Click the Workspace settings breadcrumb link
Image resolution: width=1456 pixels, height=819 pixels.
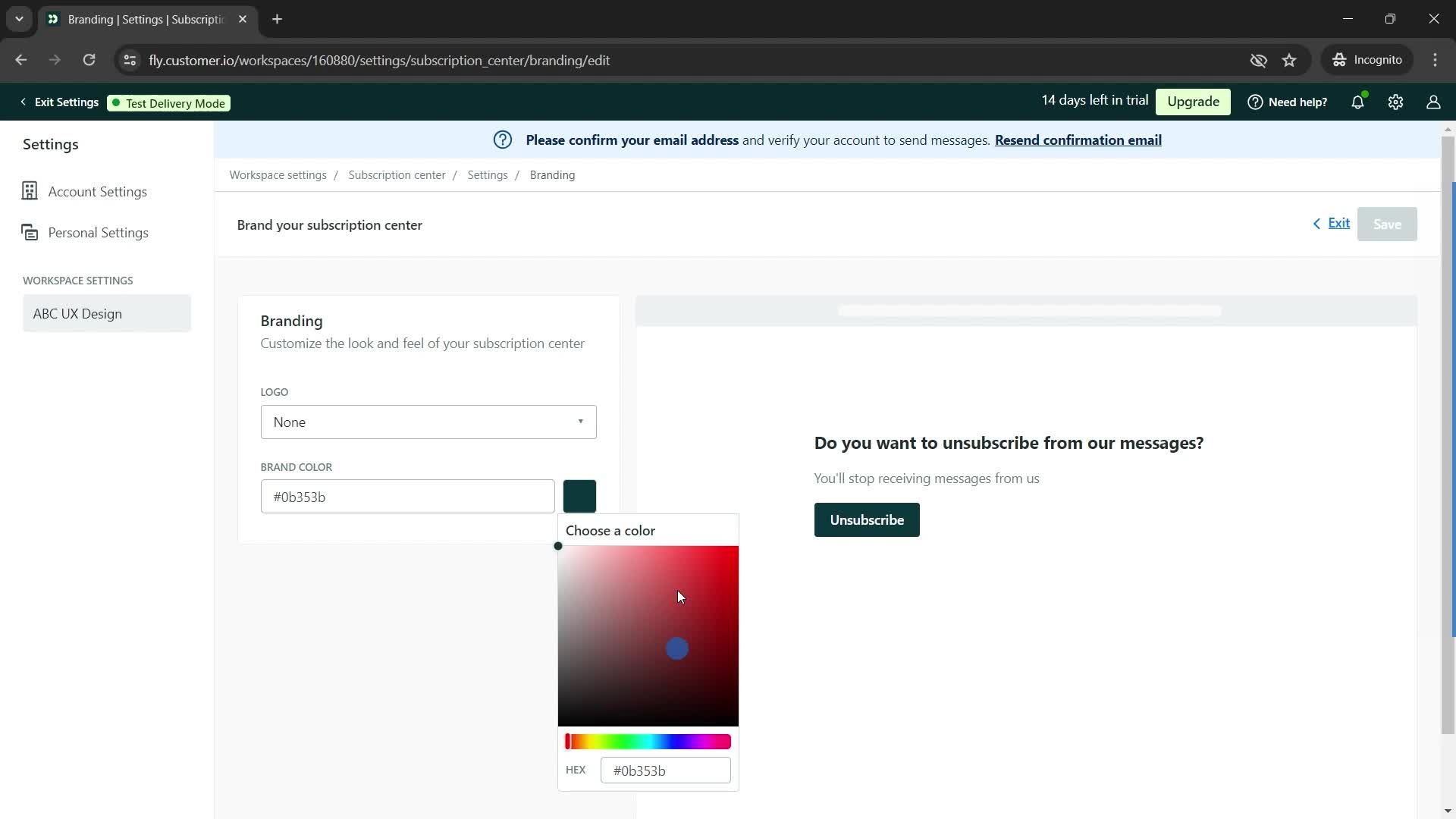click(278, 175)
